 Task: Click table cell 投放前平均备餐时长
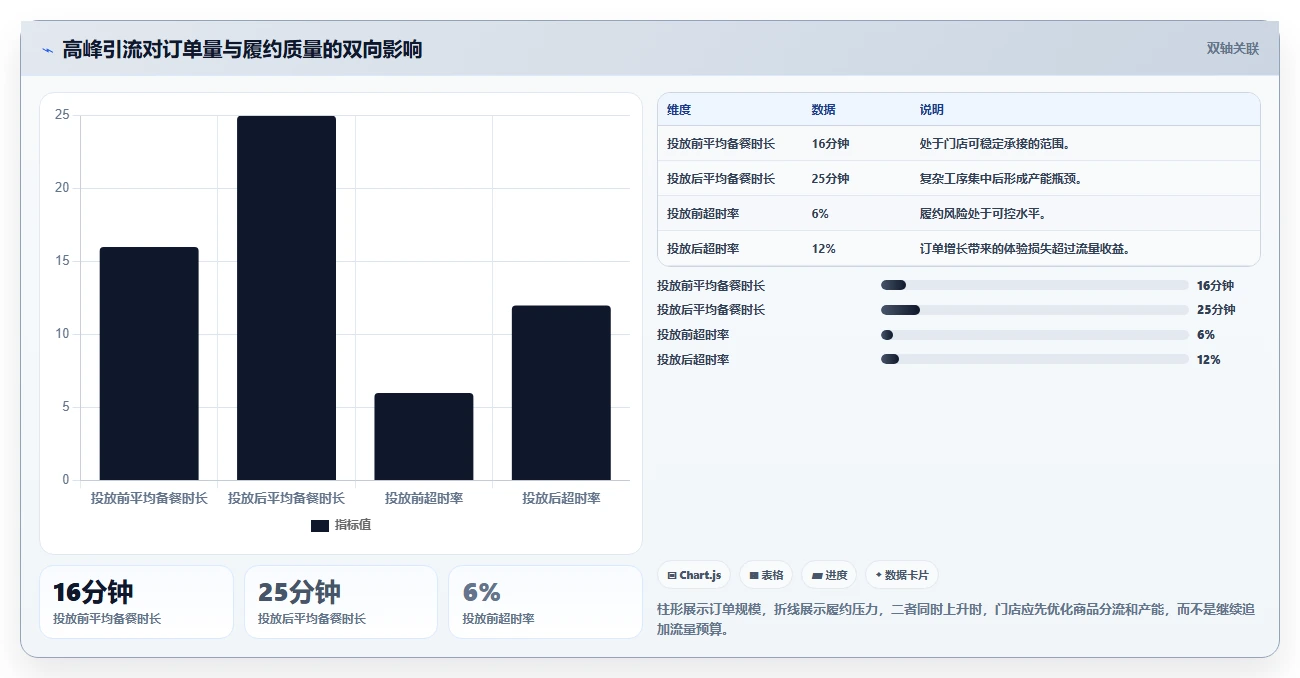721,144
